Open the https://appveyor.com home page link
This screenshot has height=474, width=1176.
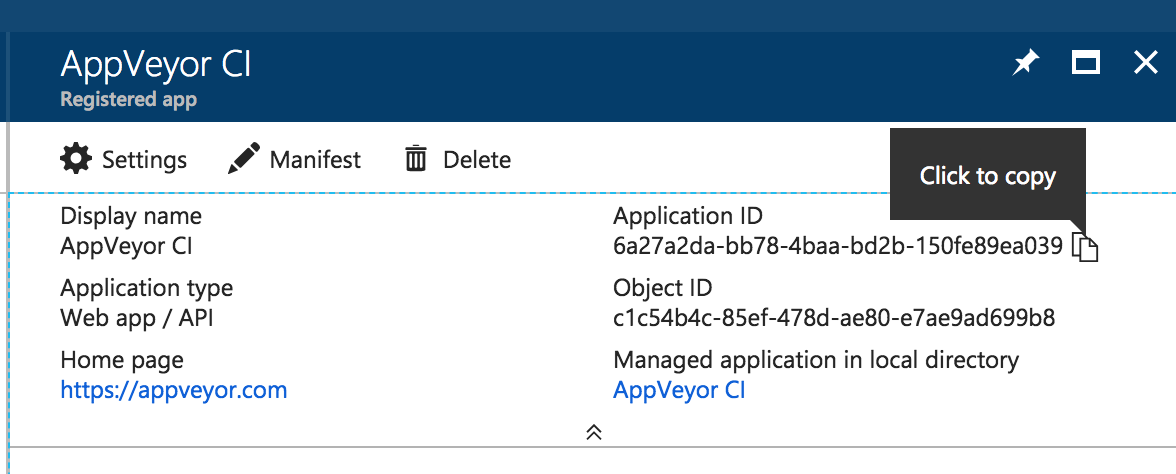tap(174, 390)
